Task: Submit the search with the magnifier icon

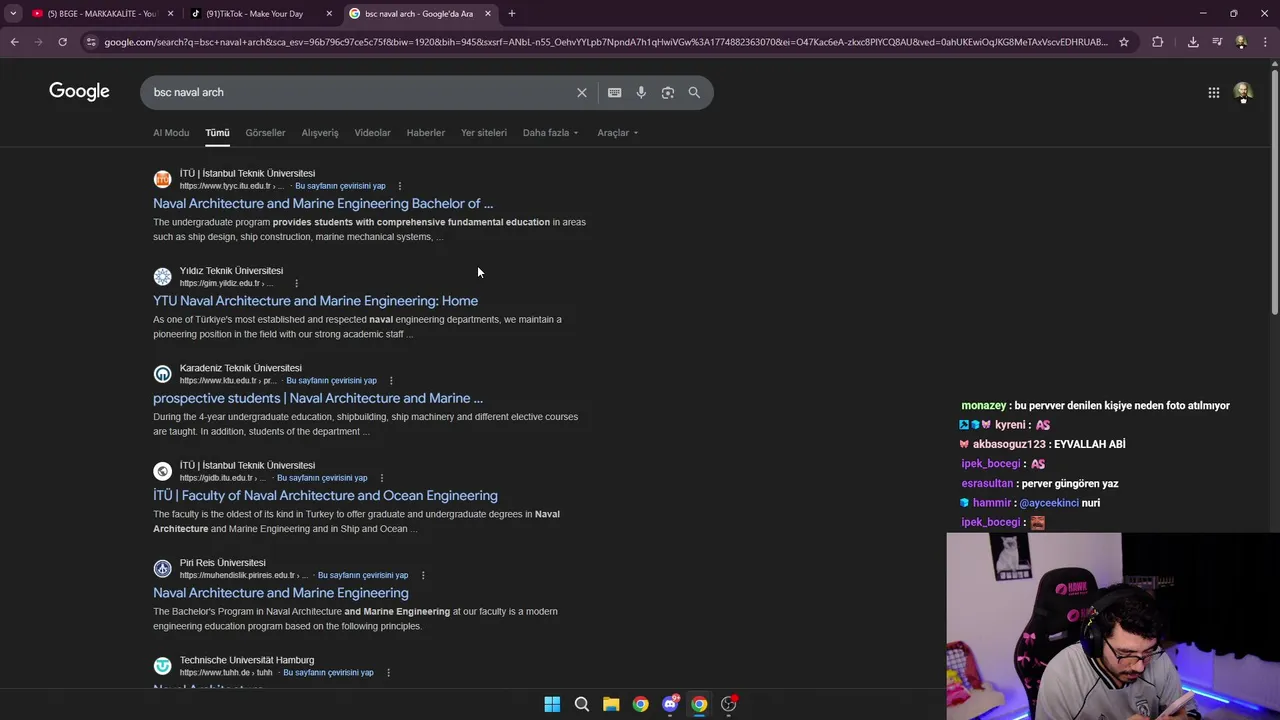Action: [694, 92]
